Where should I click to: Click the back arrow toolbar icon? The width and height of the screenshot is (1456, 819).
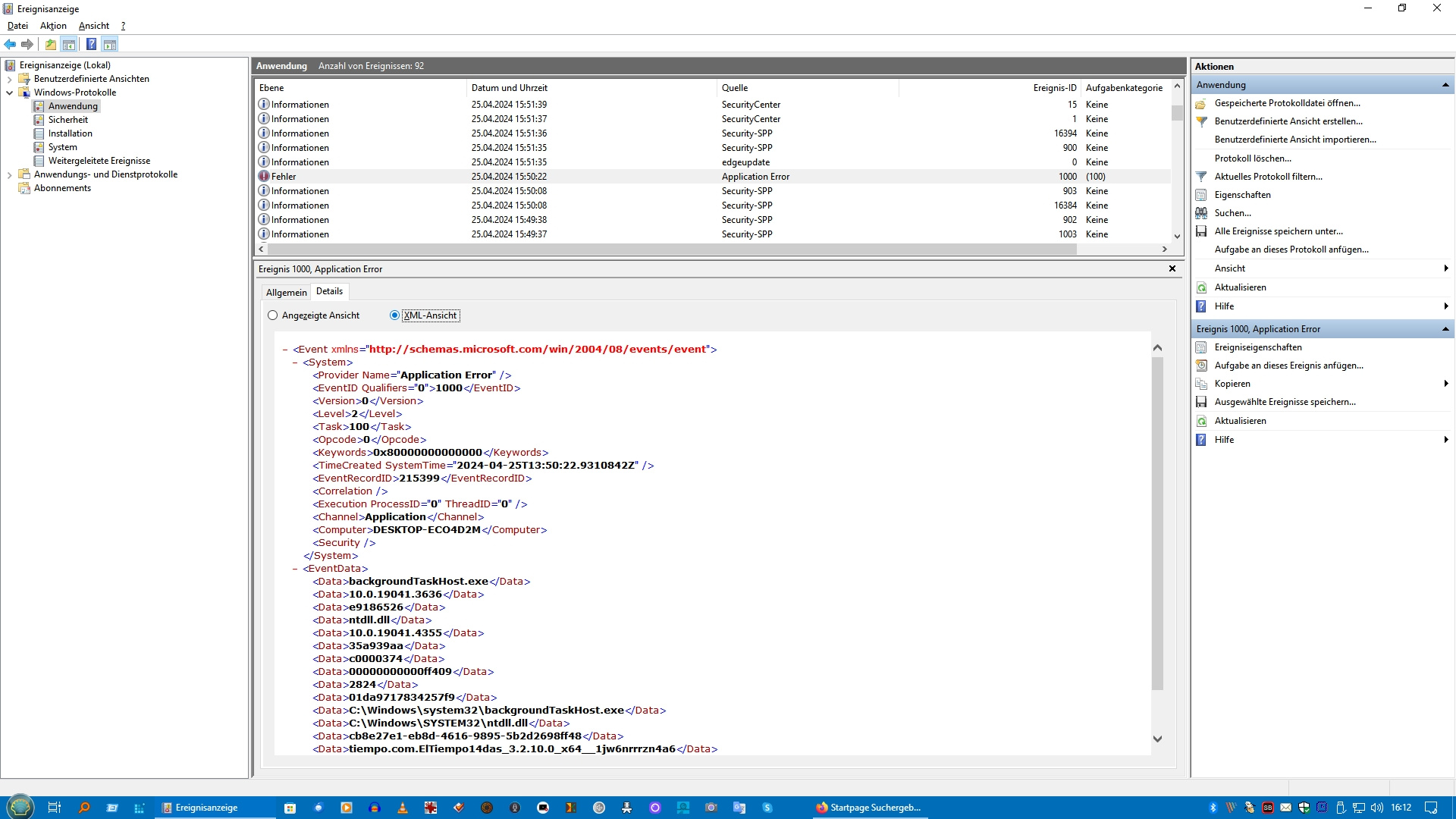click(x=10, y=44)
